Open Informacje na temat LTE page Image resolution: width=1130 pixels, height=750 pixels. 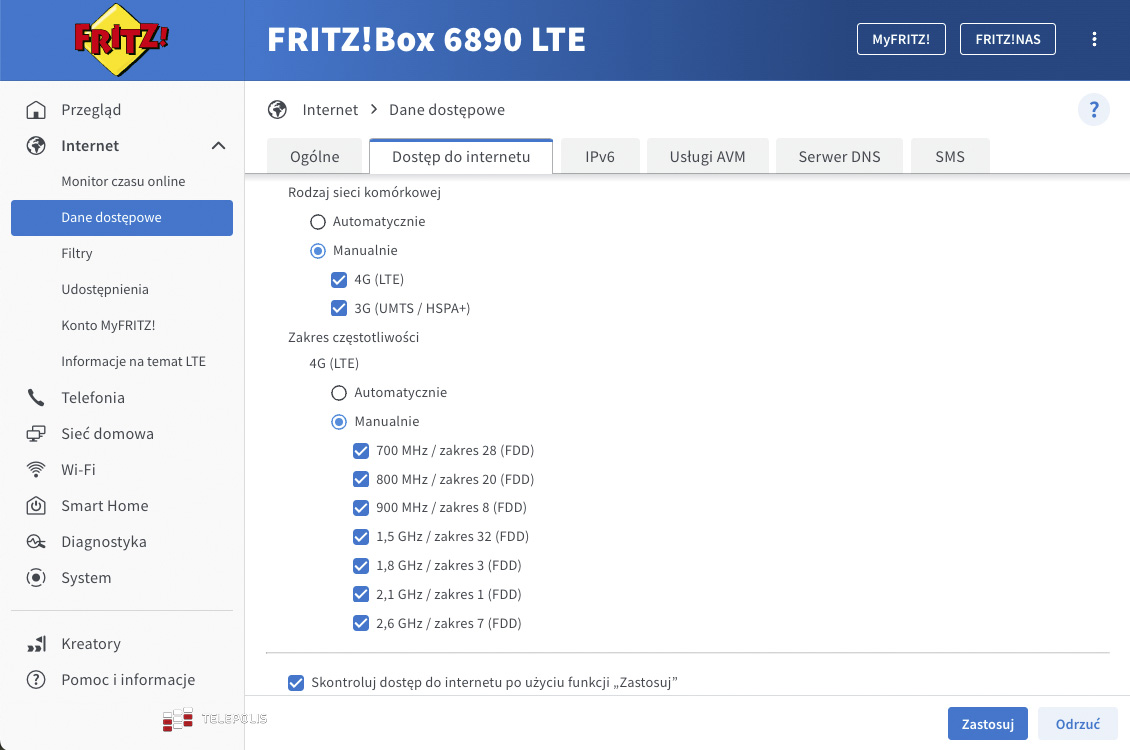133,362
